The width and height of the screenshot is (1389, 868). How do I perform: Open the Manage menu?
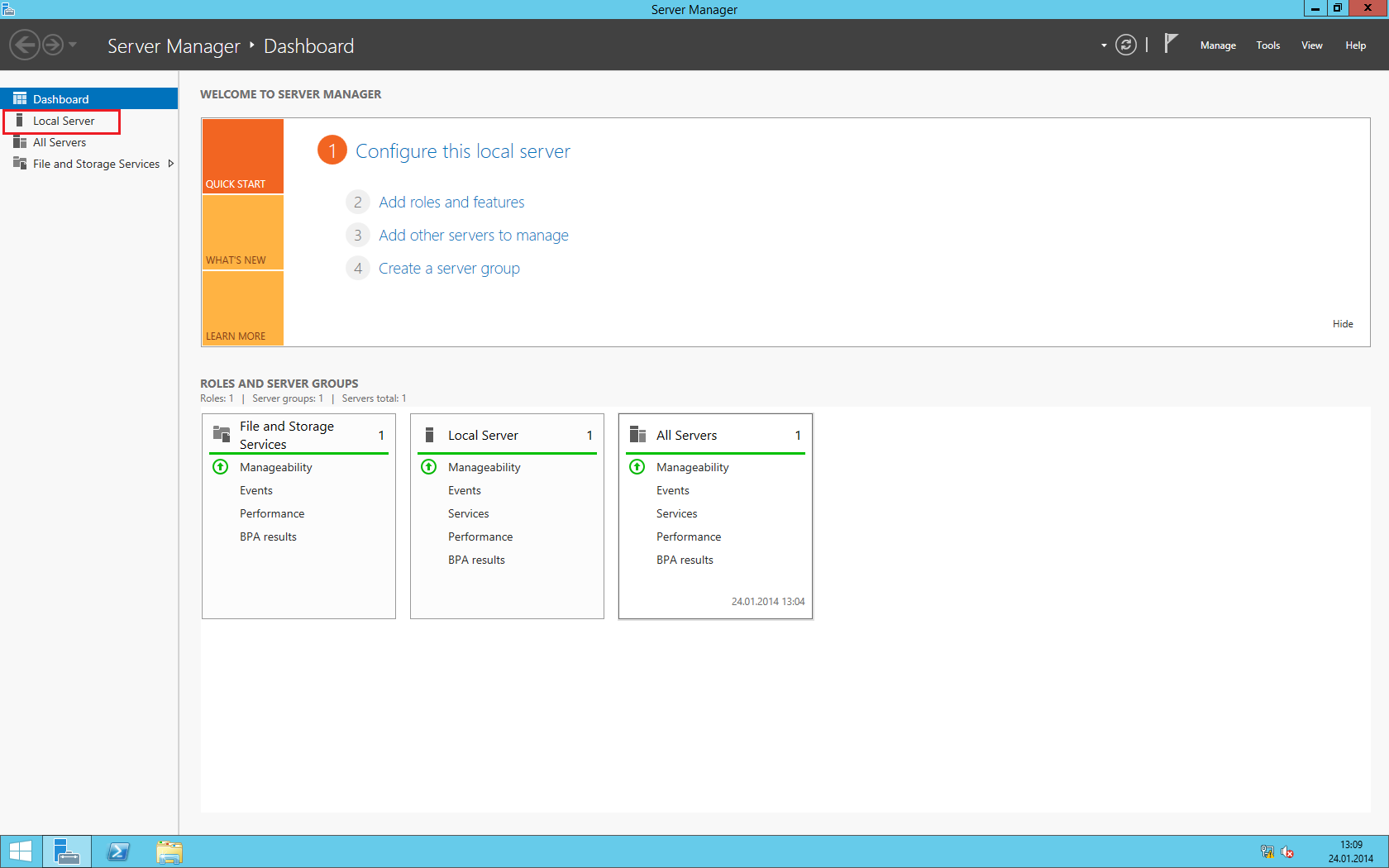(1218, 45)
